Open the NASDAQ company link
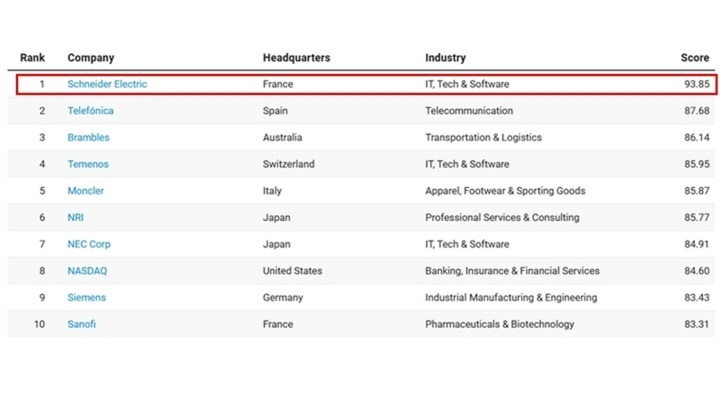Screen dimensions: 720x405 pyautogui.click(x=86, y=271)
